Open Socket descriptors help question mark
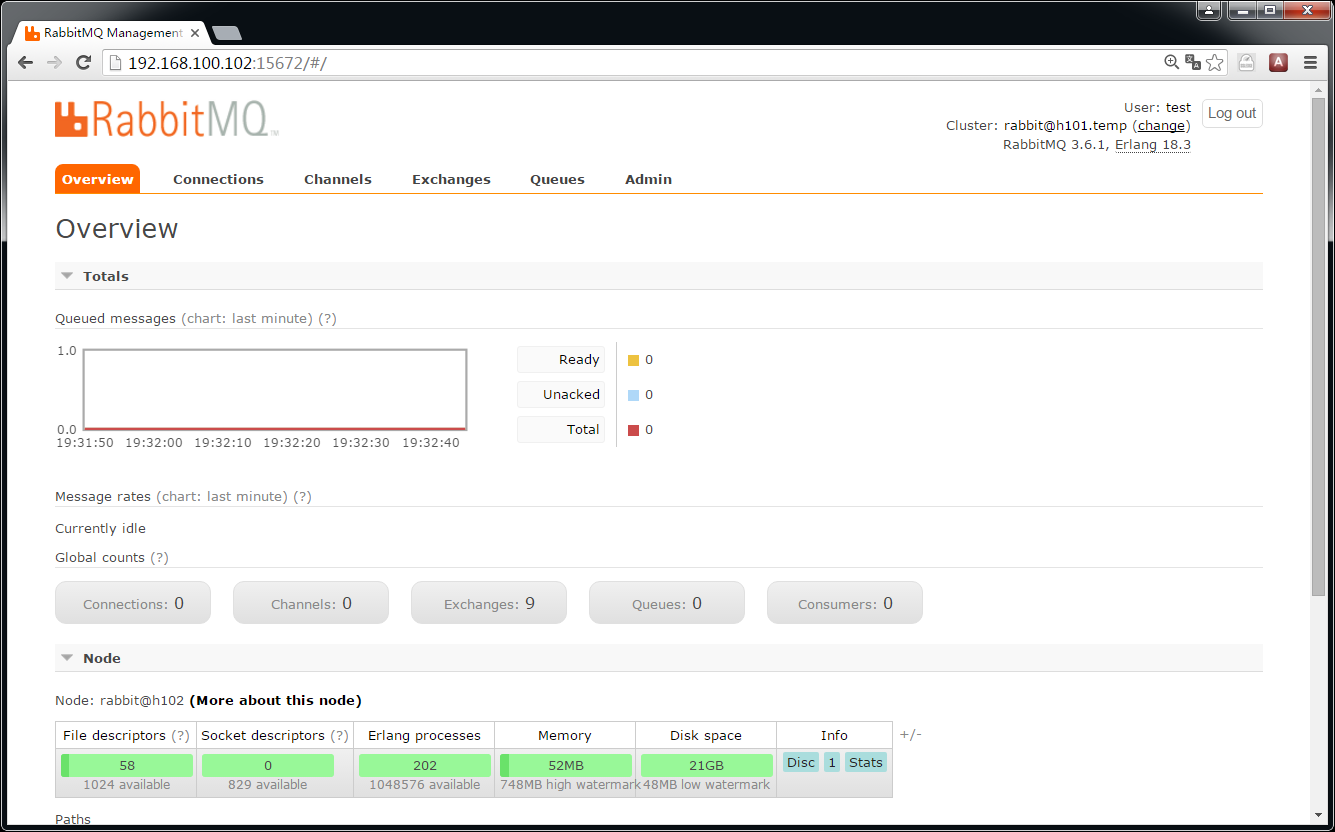Viewport: 1335px width, 832px height. point(339,735)
